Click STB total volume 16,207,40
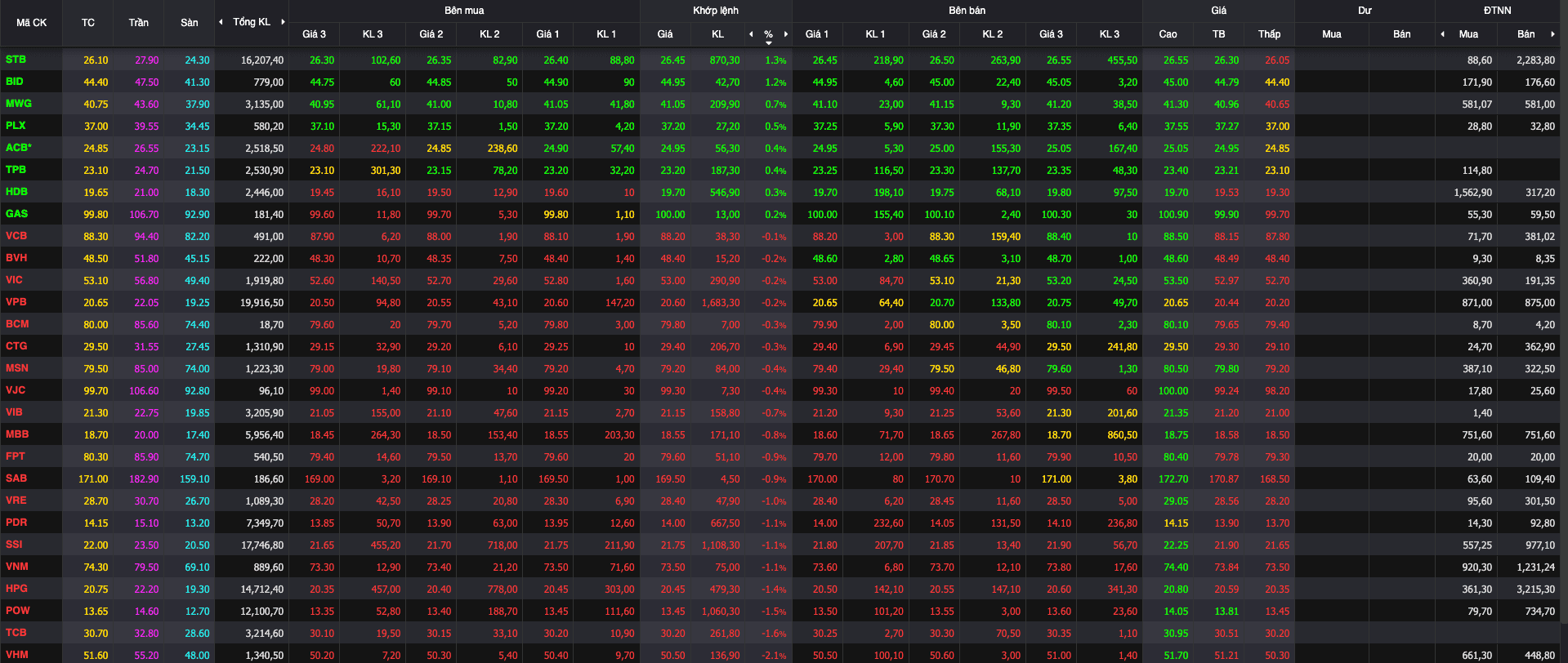Viewport: 1568px width, 663px height. coord(262,60)
